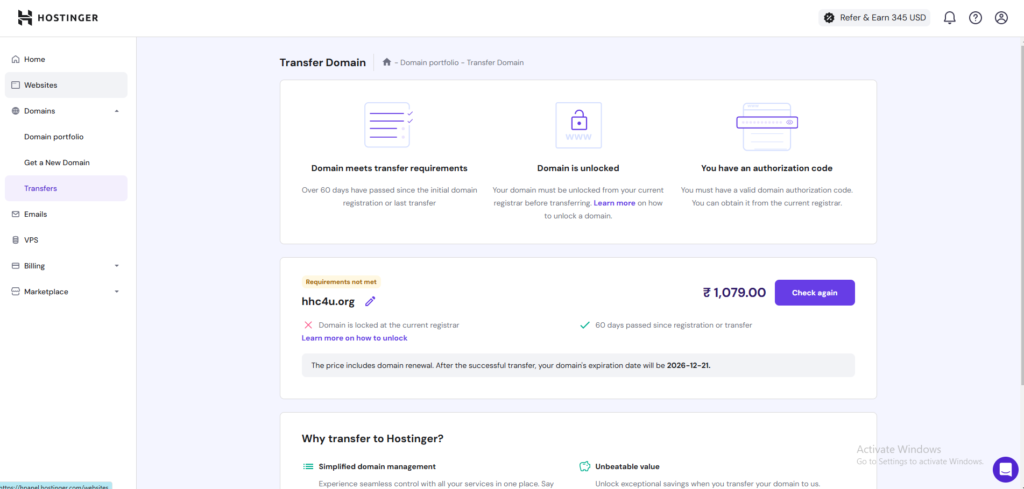1024x489 pixels.
Task: Collapse the Domains menu chevron
Action: 117,111
